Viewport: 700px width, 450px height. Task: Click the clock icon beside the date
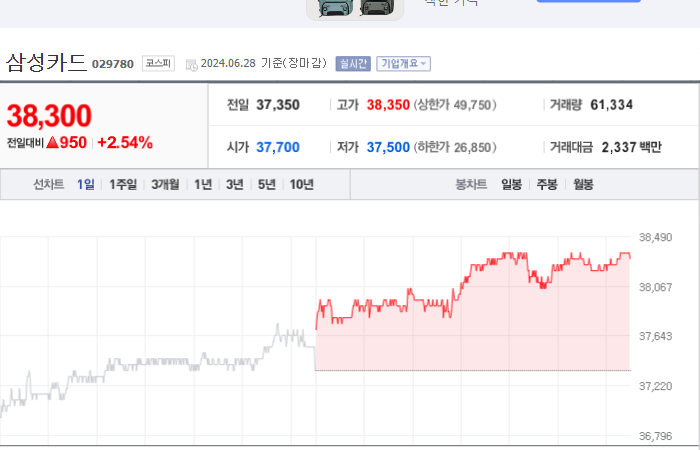click(192, 65)
